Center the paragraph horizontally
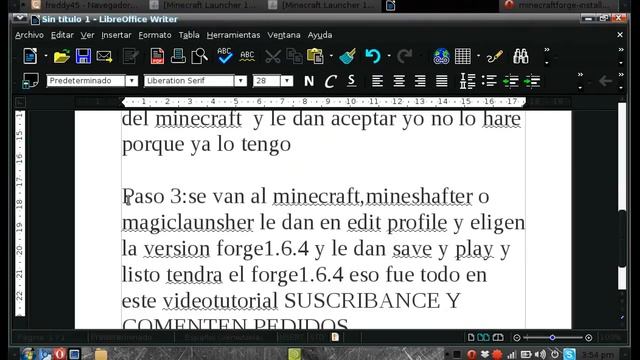 click(x=399, y=81)
